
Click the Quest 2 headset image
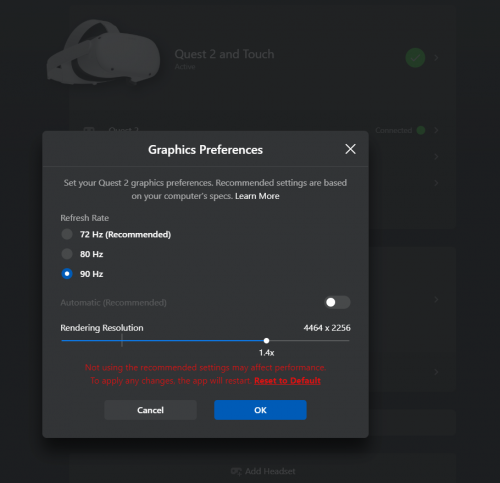(103, 52)
